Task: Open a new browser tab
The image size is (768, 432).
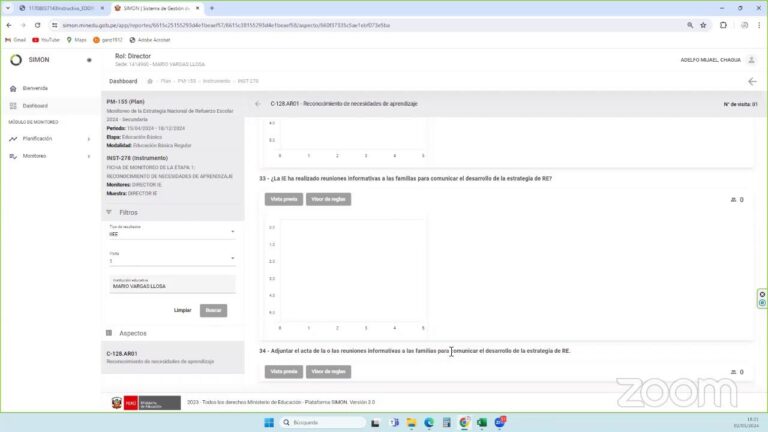Action: pyautogui.click(x=212, y=8)
